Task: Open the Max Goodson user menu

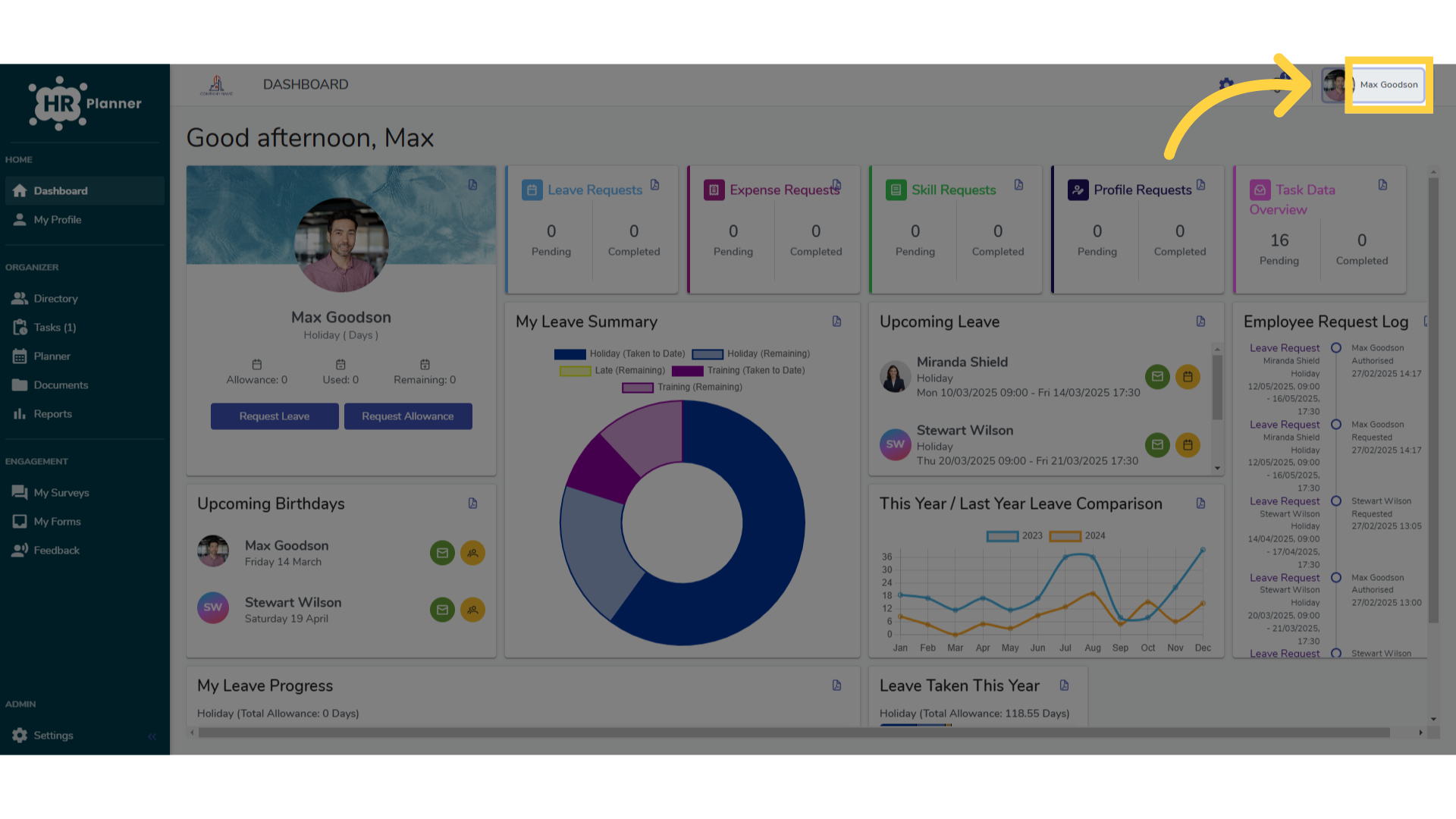Action: pyautogui.click(x=1389, y=85)
